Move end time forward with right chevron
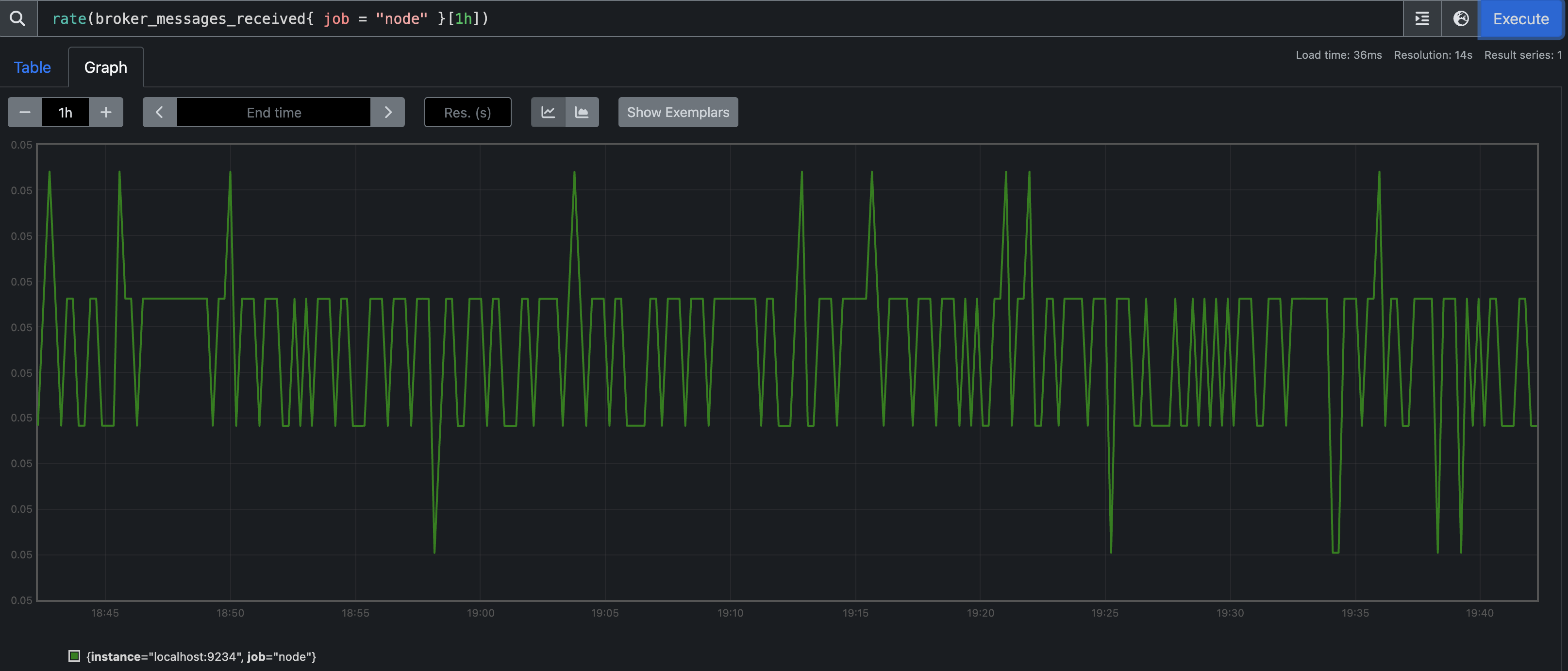1568x671 pixels. (x=388, y=112)
